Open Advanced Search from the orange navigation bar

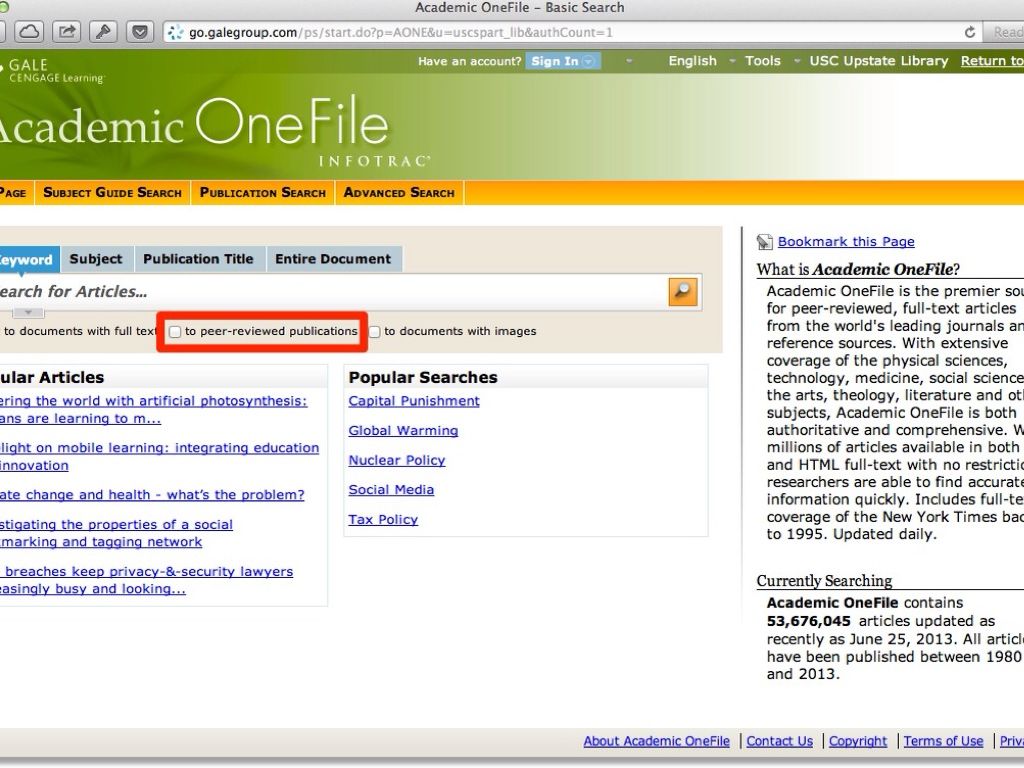click(x=399, y=193)
